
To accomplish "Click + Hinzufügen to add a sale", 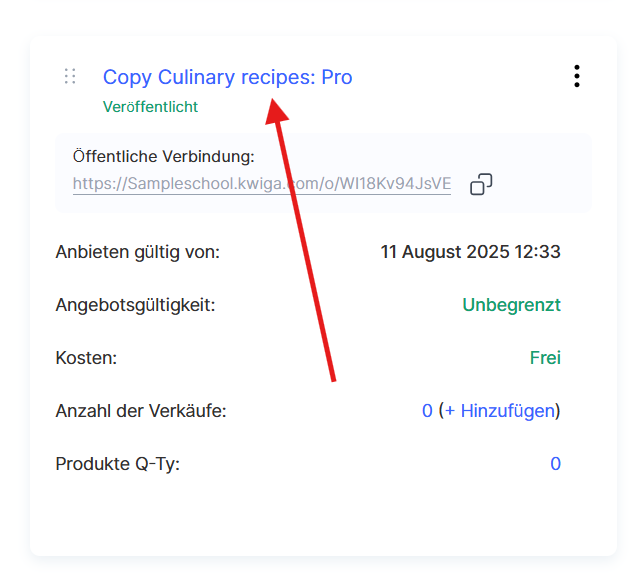I will pos(499,411).
